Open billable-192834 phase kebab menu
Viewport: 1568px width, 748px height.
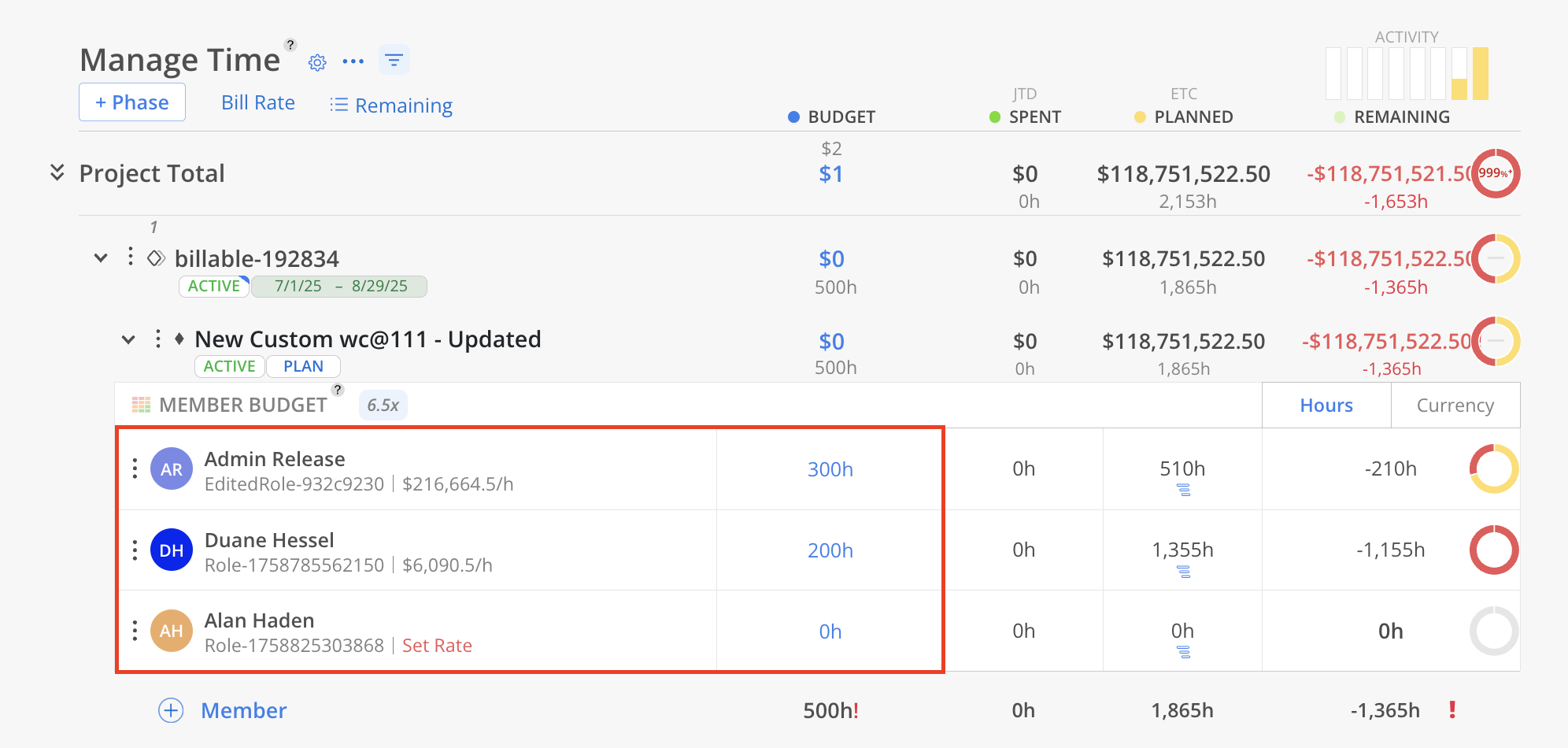(131, 257)
